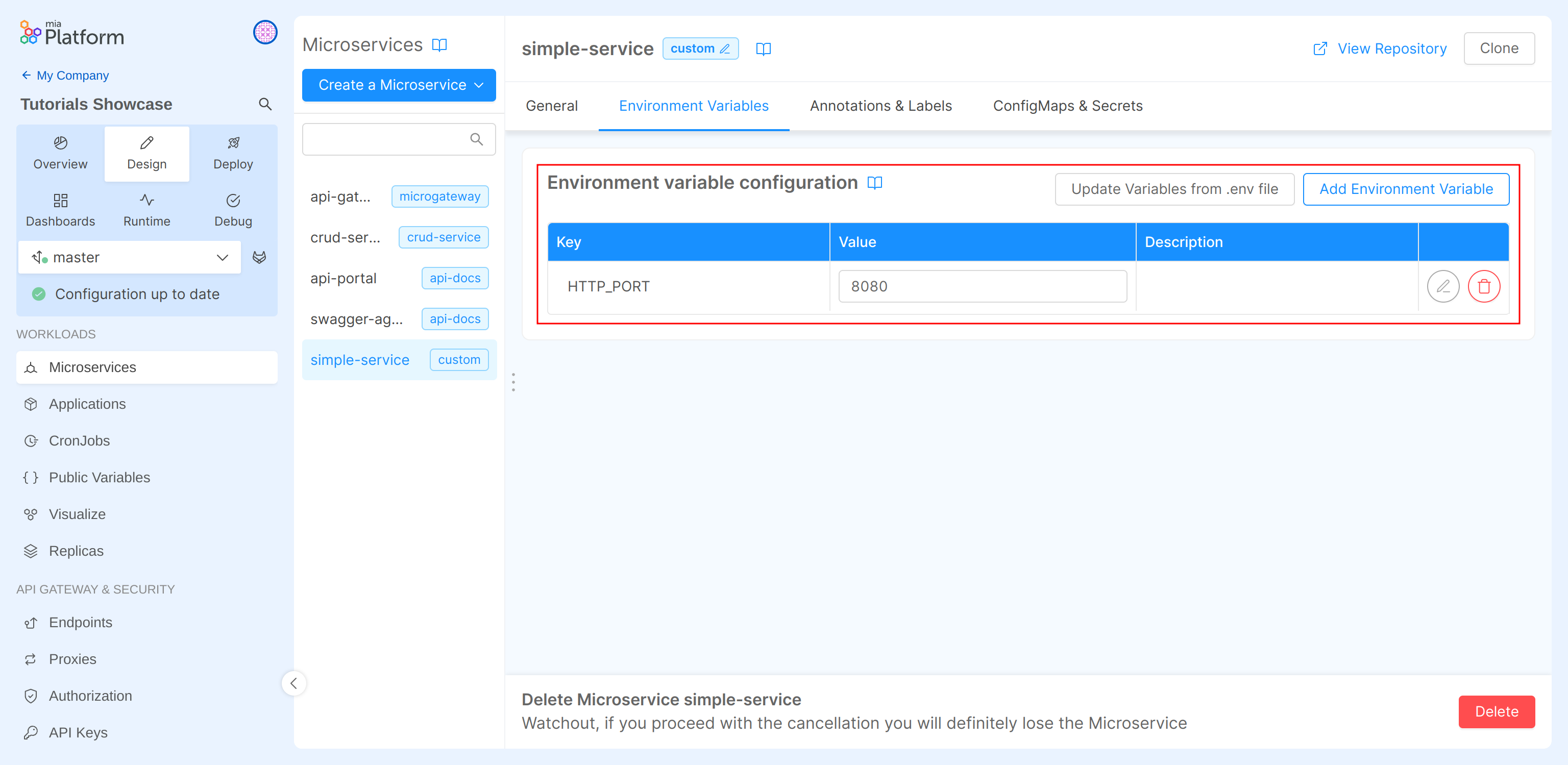Open the master branch selector

tap(130, 257)
